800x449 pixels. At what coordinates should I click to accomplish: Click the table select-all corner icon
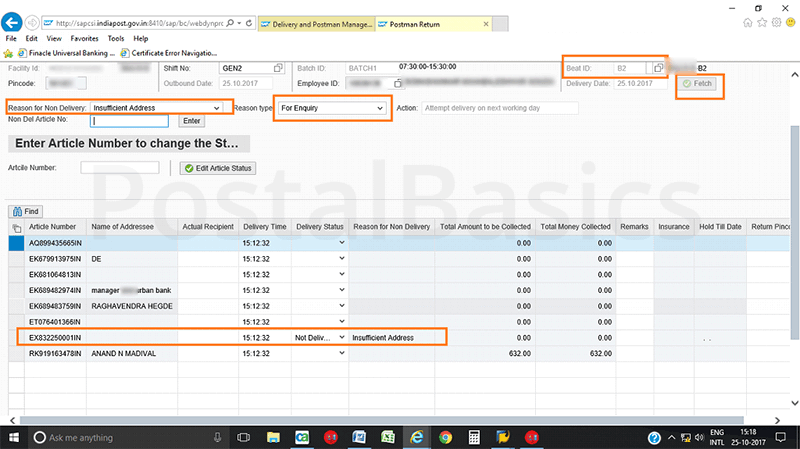tap(15, 228)
